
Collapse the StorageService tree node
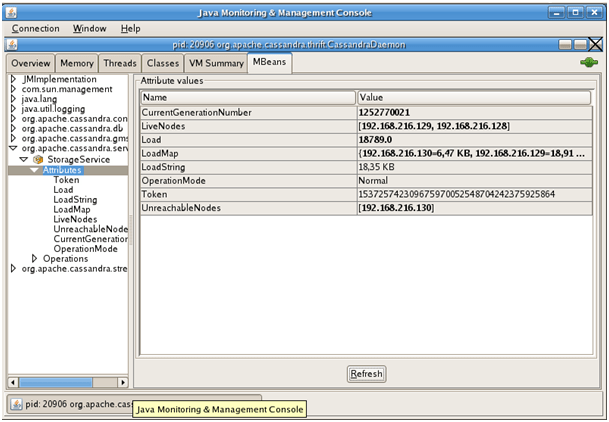pyautogui.click(x=23, y=159)
